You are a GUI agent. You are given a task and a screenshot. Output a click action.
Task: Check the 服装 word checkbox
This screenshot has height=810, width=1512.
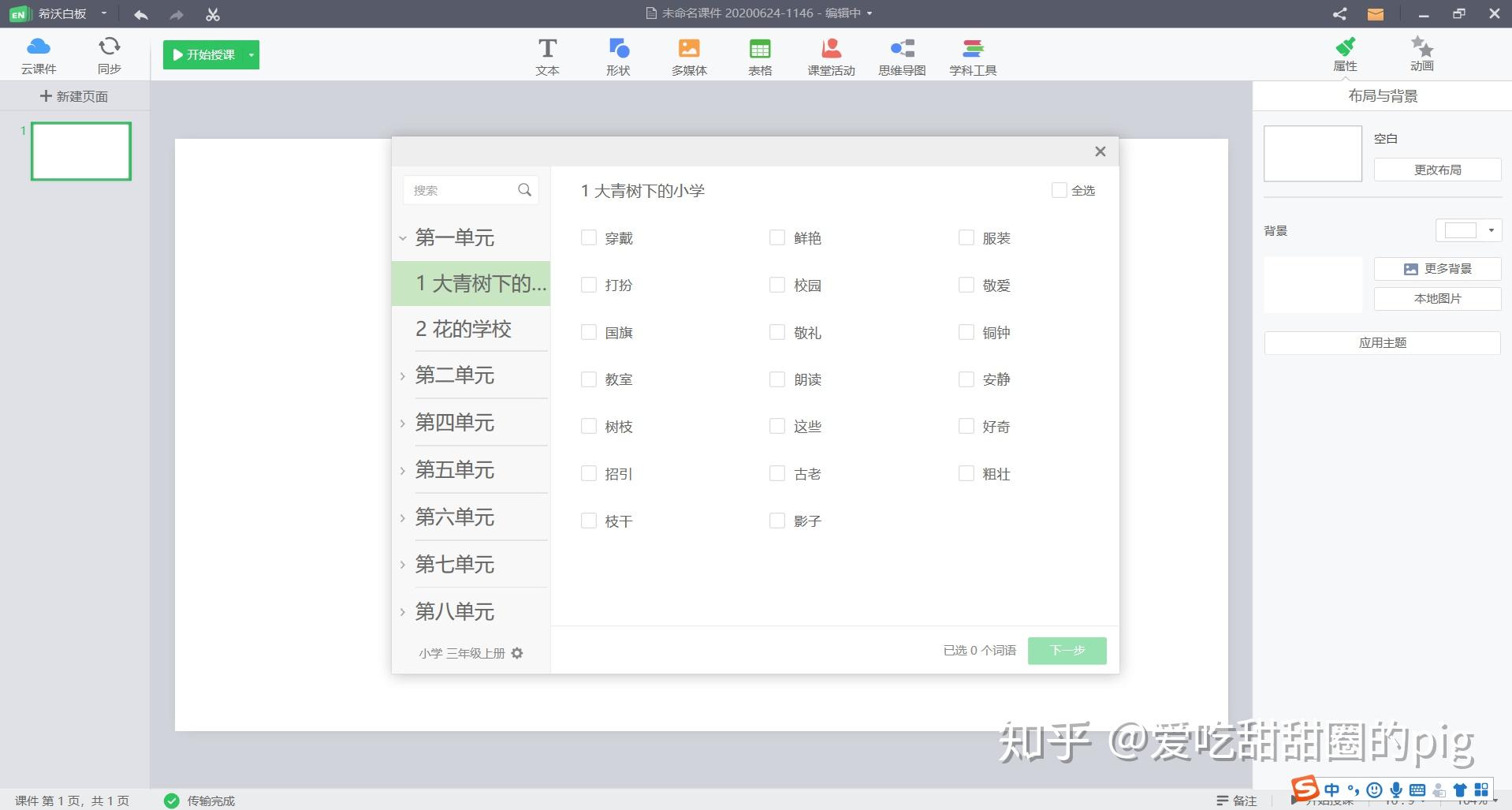coord(966,237)
